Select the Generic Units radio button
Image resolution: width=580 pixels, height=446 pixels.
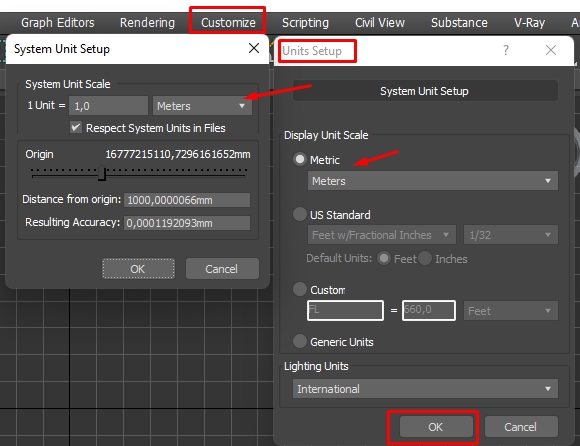pos(300,341)
